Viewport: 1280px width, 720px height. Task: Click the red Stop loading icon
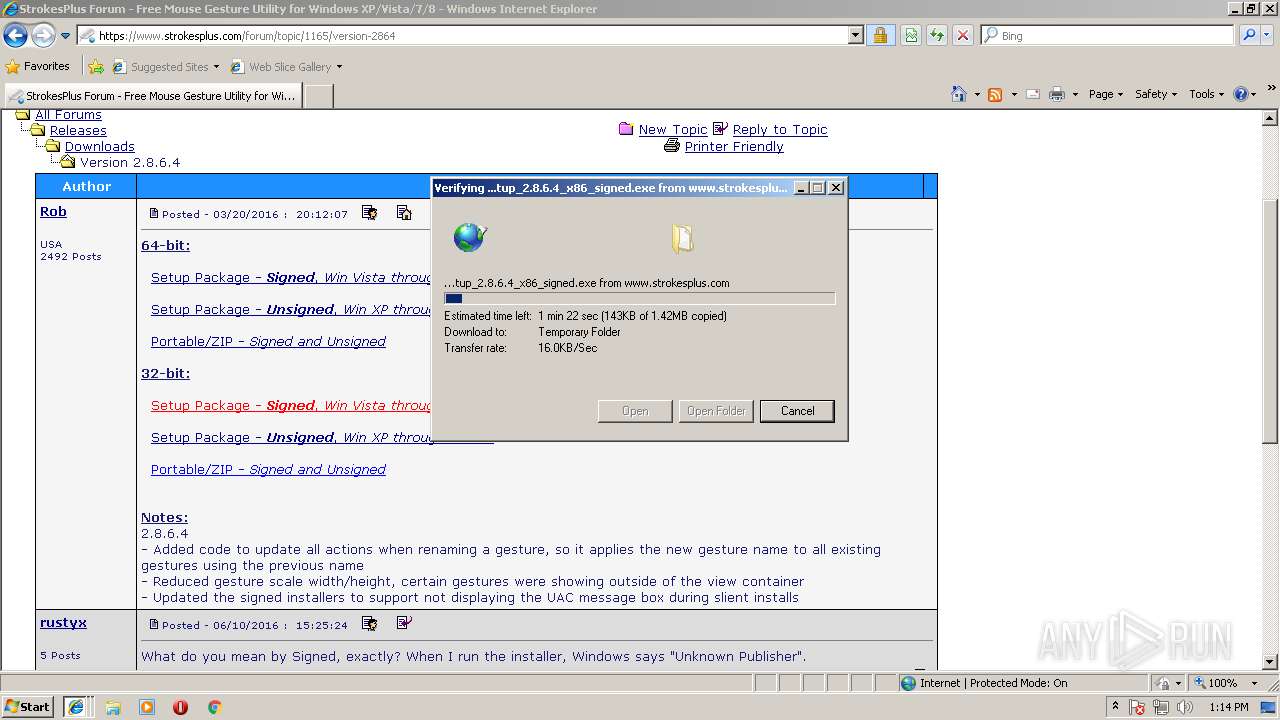(962, 36)
